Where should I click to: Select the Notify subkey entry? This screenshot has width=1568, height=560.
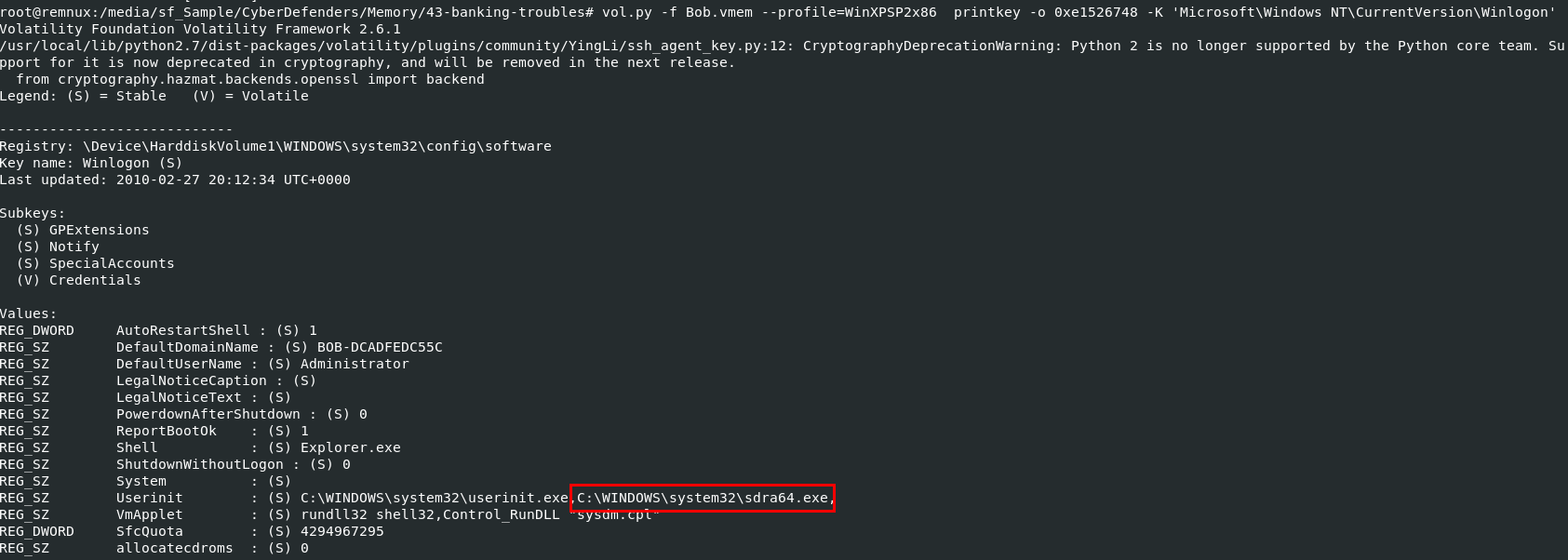point(74,247)
